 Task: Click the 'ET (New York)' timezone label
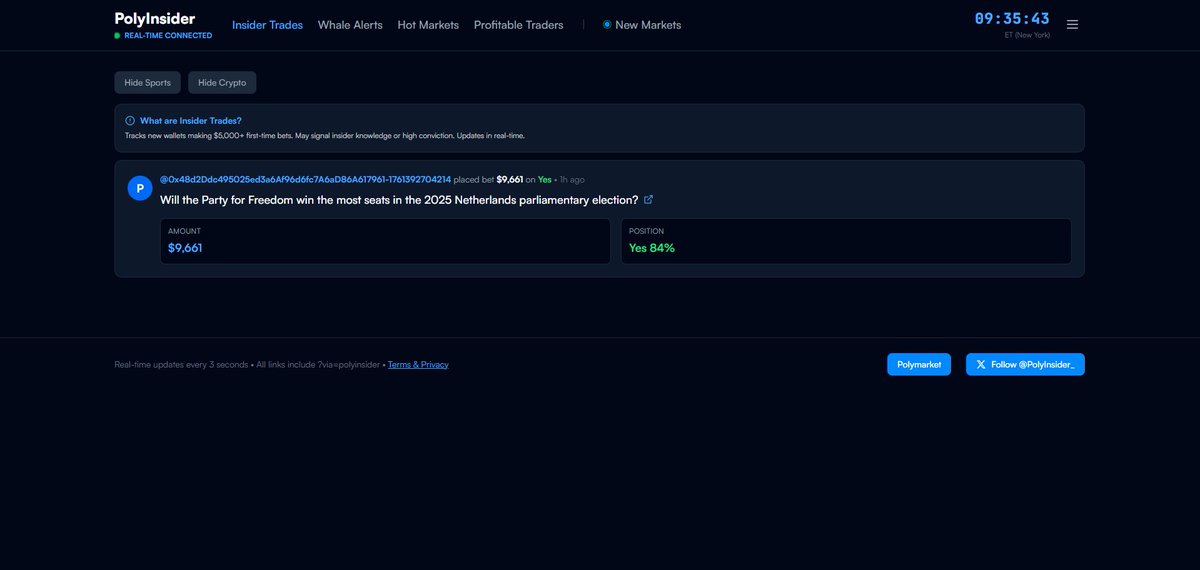(1027, 35)
